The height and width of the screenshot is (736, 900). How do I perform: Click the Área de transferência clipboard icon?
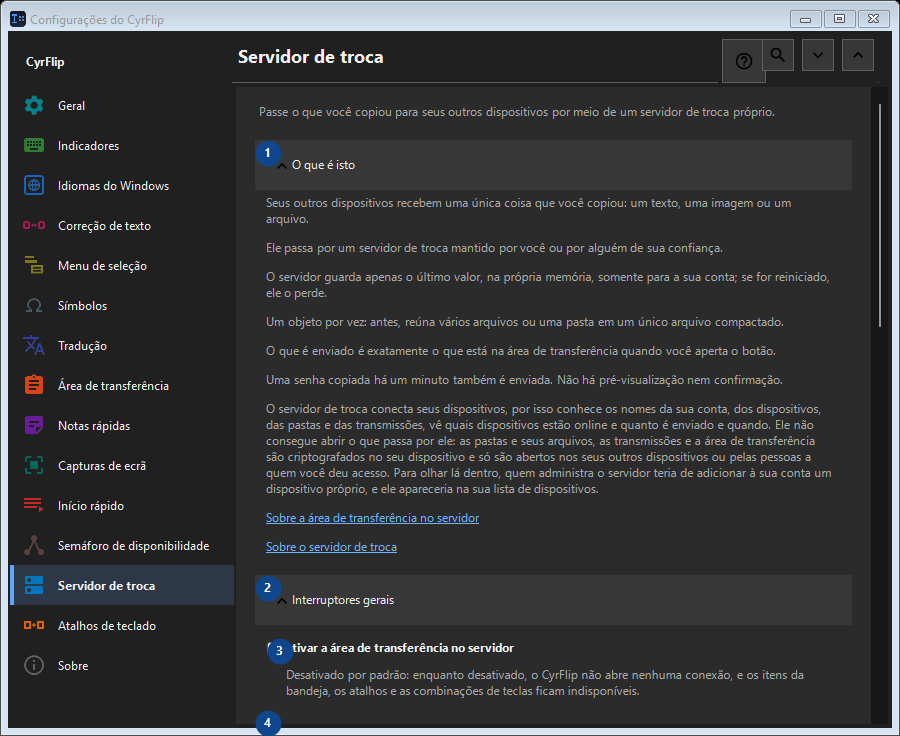(34, 385)
